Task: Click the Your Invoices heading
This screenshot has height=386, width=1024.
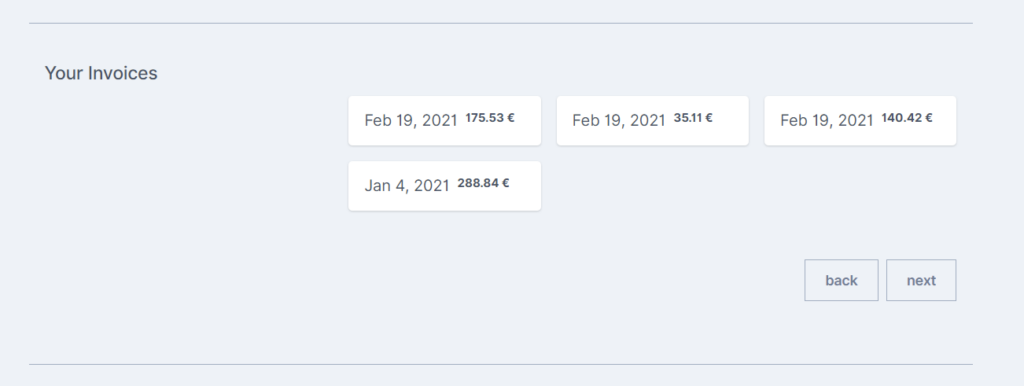Action: 101,73
